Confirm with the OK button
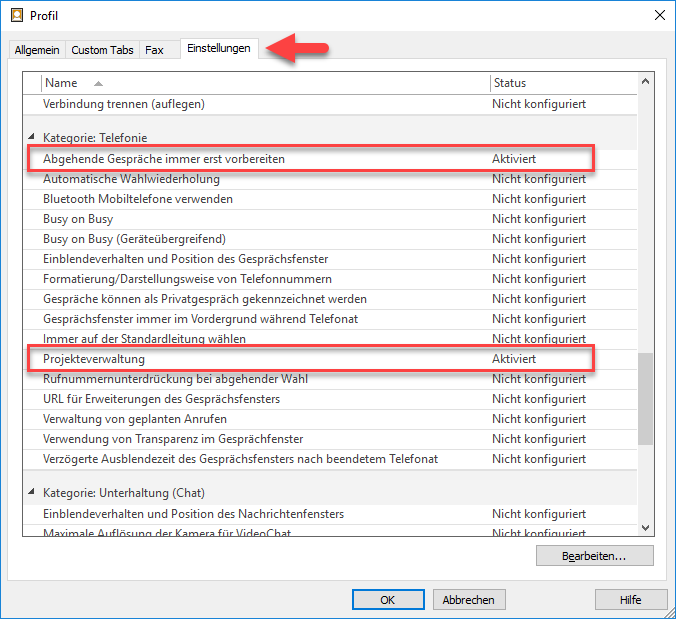 [x=388, y=599]
